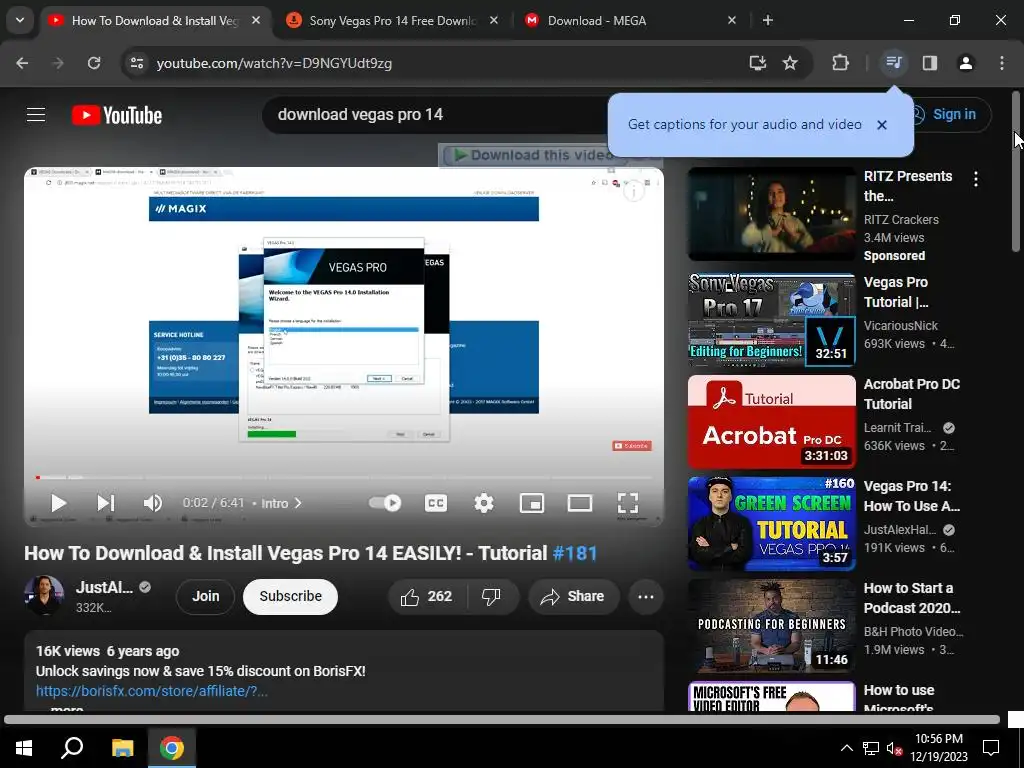Click the info card icon in the video
Viewport: 1024px width, 768px height.
[x=633, y=191]
